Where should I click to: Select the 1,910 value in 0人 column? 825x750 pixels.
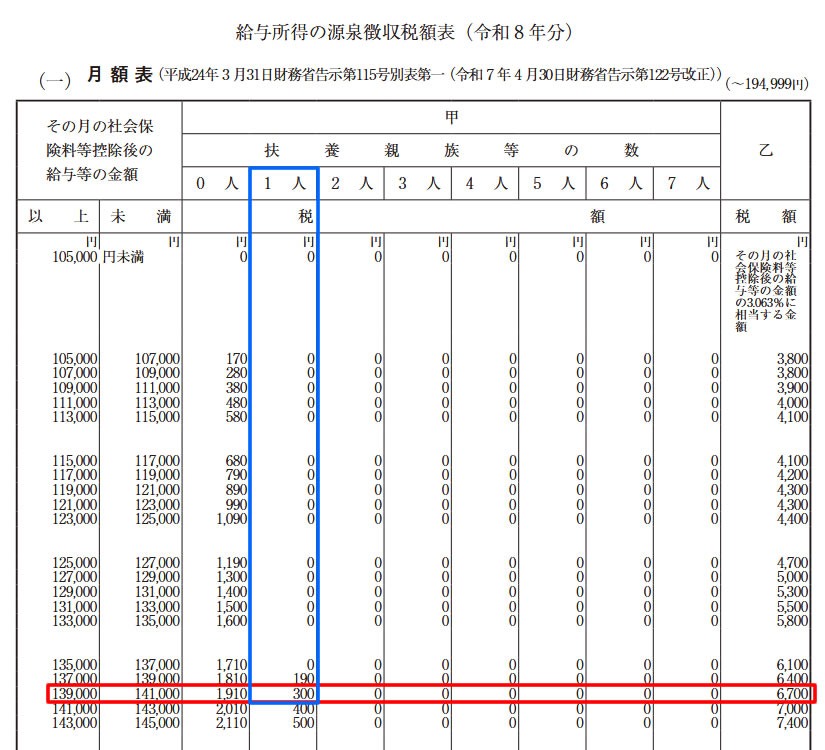[x=231, y=694]
